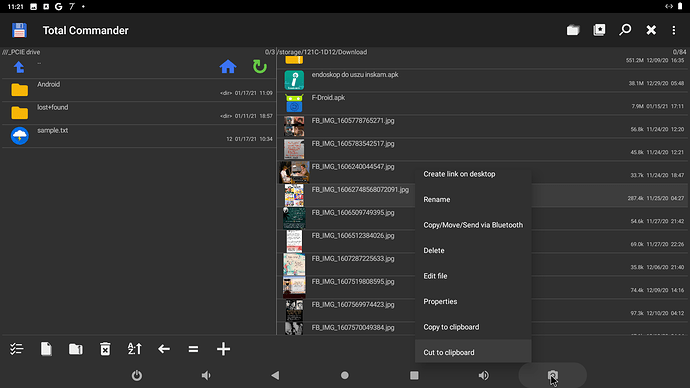Click the select files checklist icon

[16, 349]
